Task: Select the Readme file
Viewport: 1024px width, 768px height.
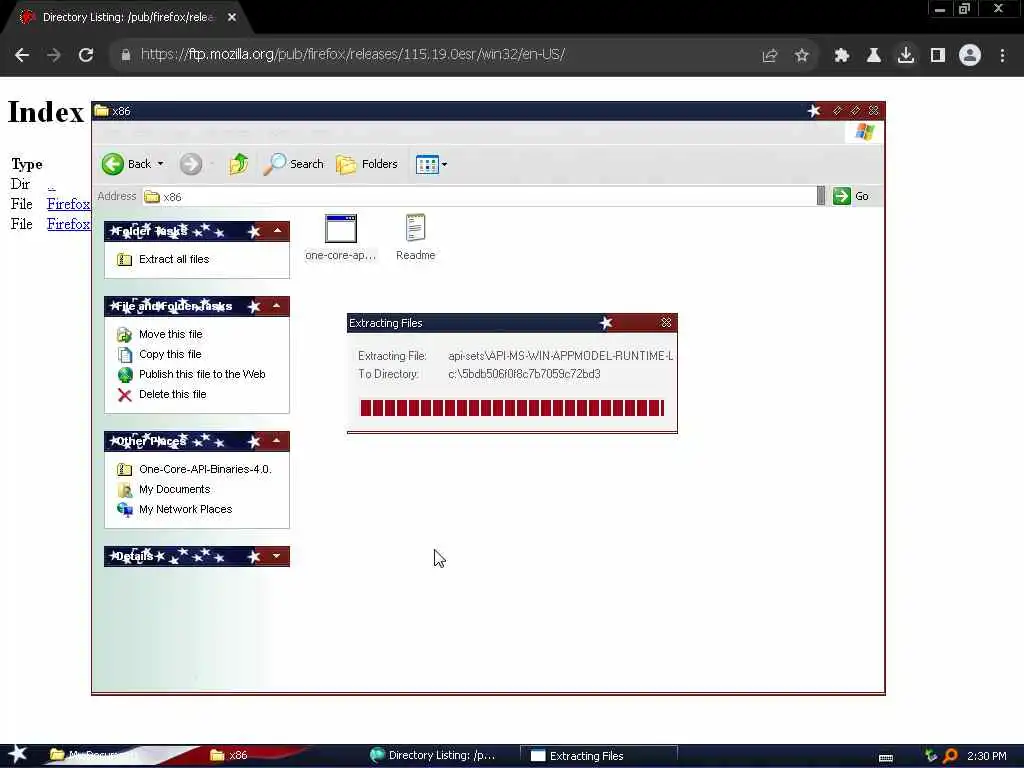Action: [415, 238]
